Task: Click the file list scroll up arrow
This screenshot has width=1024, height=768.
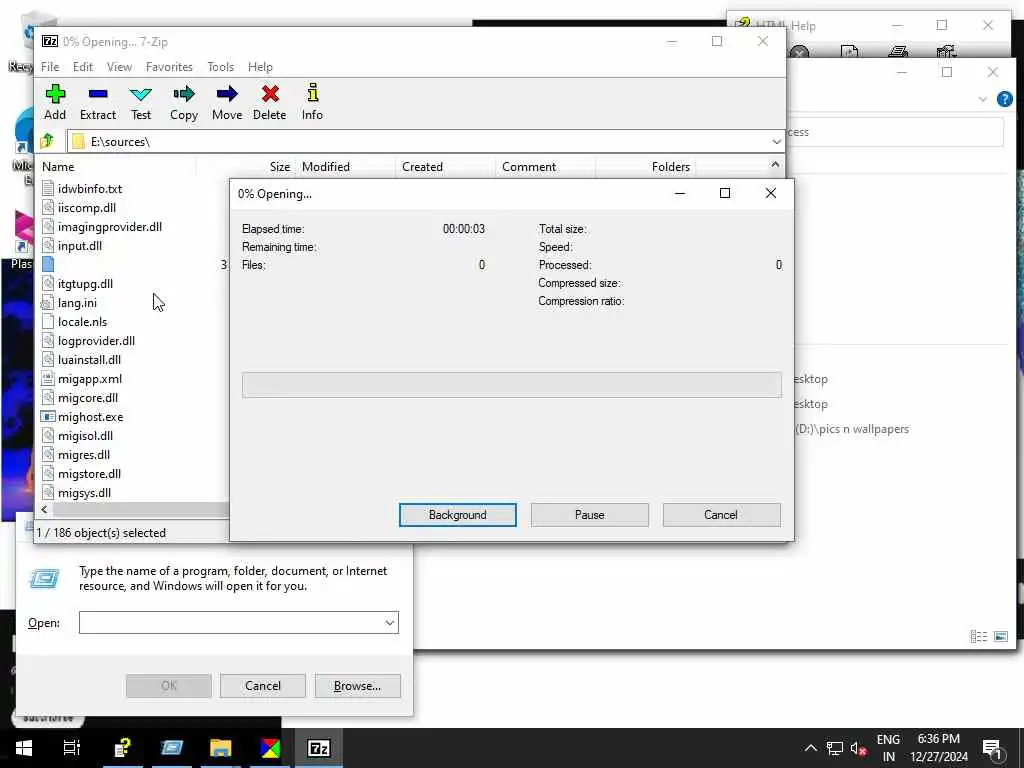Action: coord(775,165)
